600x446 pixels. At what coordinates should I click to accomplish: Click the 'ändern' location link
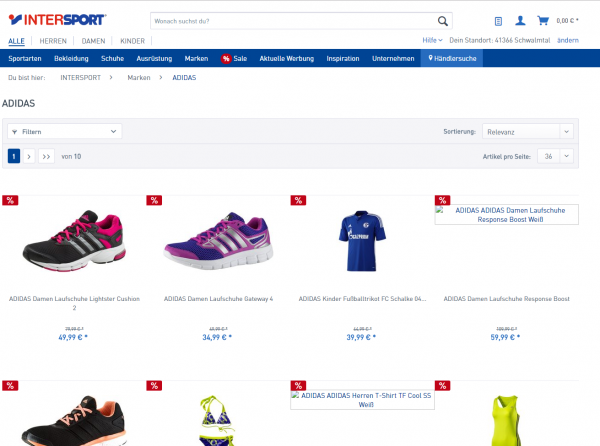(x=568, y=40)
